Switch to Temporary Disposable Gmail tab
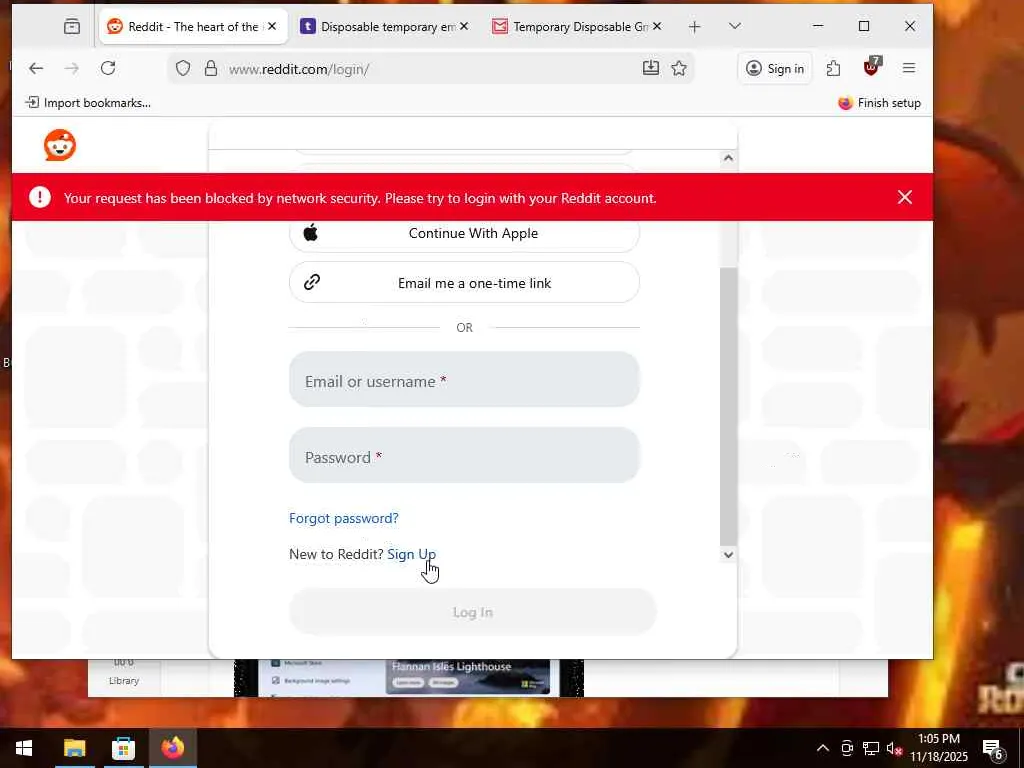The image size is (1024, 768). [x=577, y=27]
